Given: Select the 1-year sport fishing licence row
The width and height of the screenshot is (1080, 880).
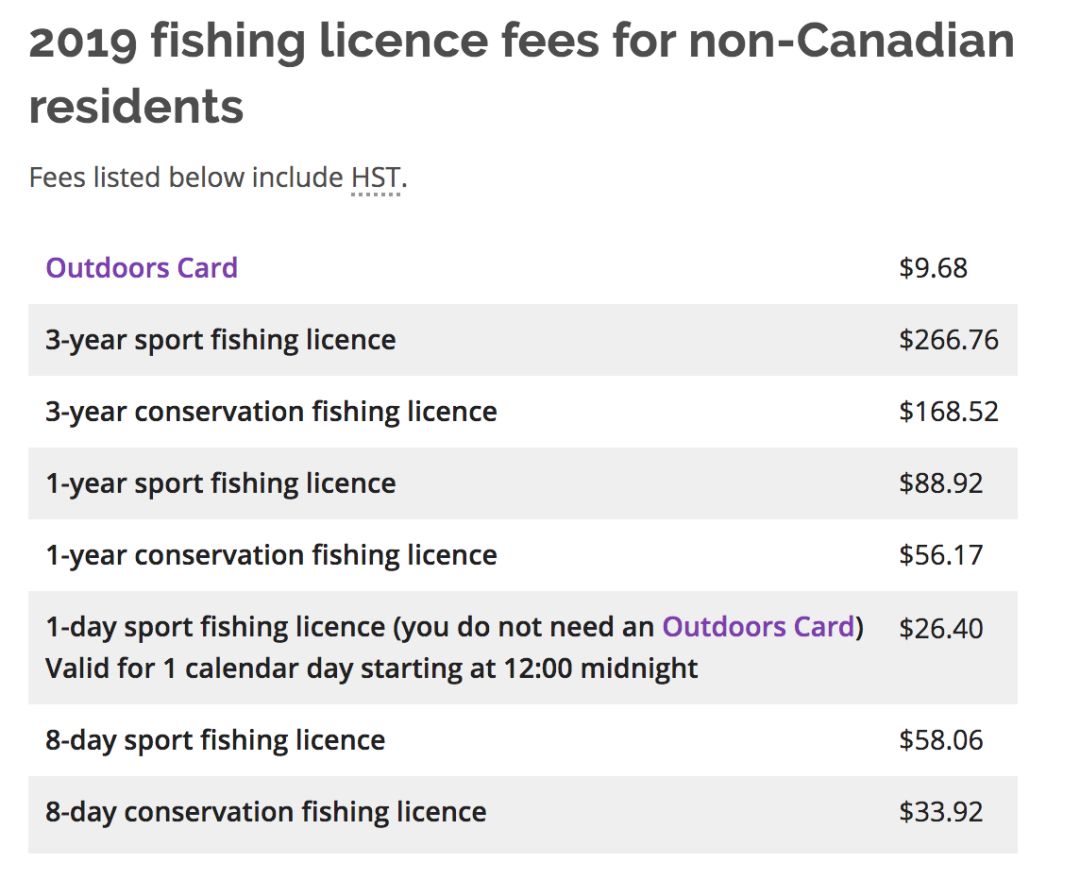Looking at the screenshot, I should 523,483.
